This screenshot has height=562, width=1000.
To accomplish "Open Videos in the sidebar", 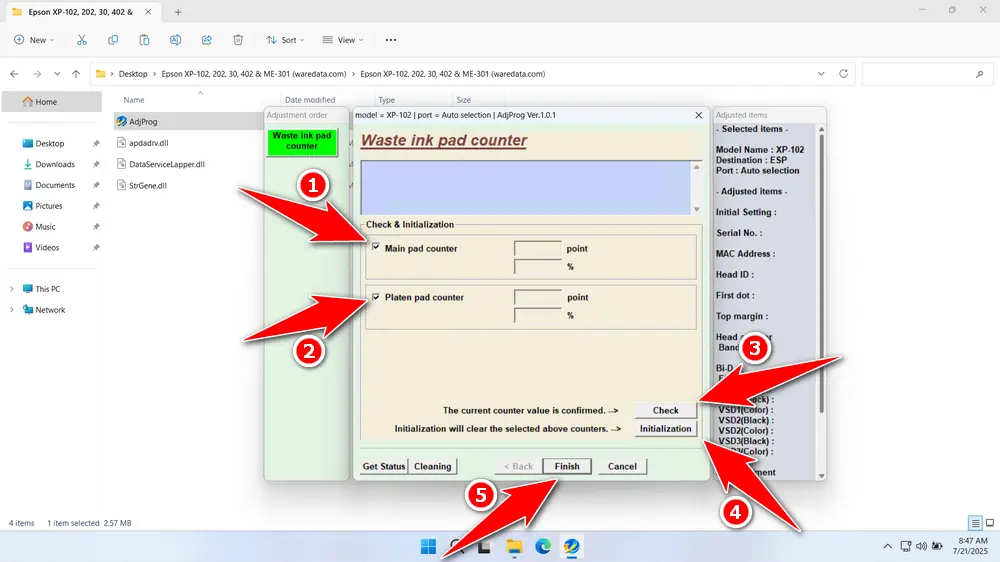I will click(47, 248).
